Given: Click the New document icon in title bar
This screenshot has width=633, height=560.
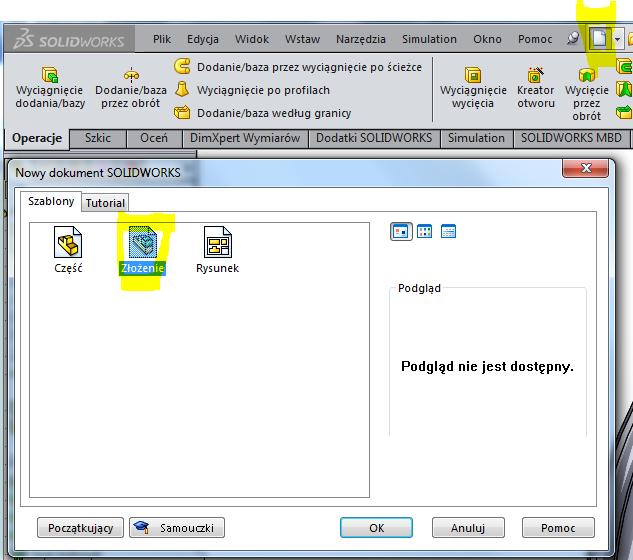Looking at the screenshot, I should pyautogui.click(x=599, y=39).
